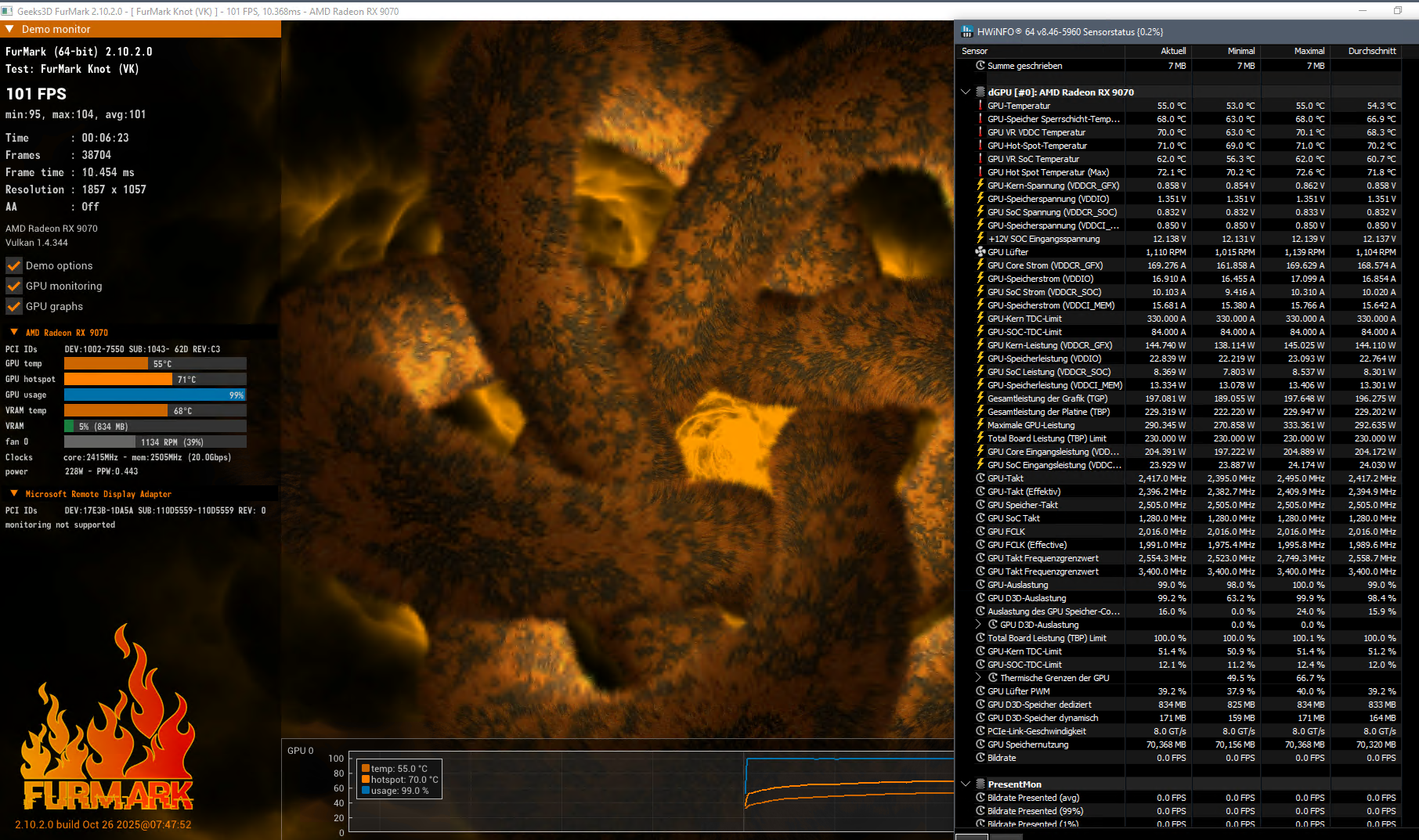
Task: Select the Summe geschrieben clock icon
Action: click(980, 66)
